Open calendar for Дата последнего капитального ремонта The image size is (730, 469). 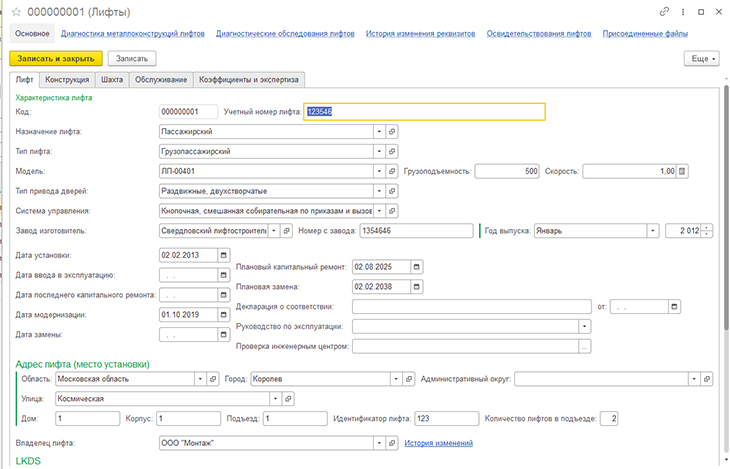[x=223, y=295]
